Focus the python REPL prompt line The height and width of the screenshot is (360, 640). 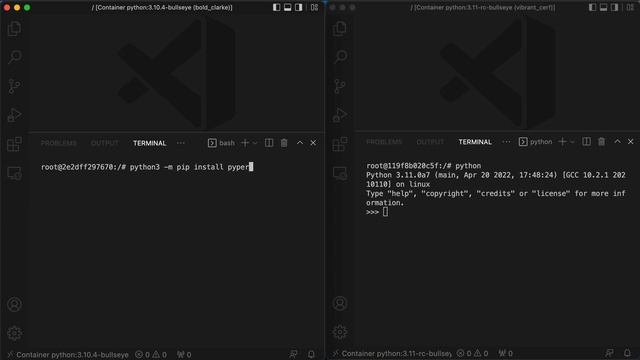coord(377,212)
